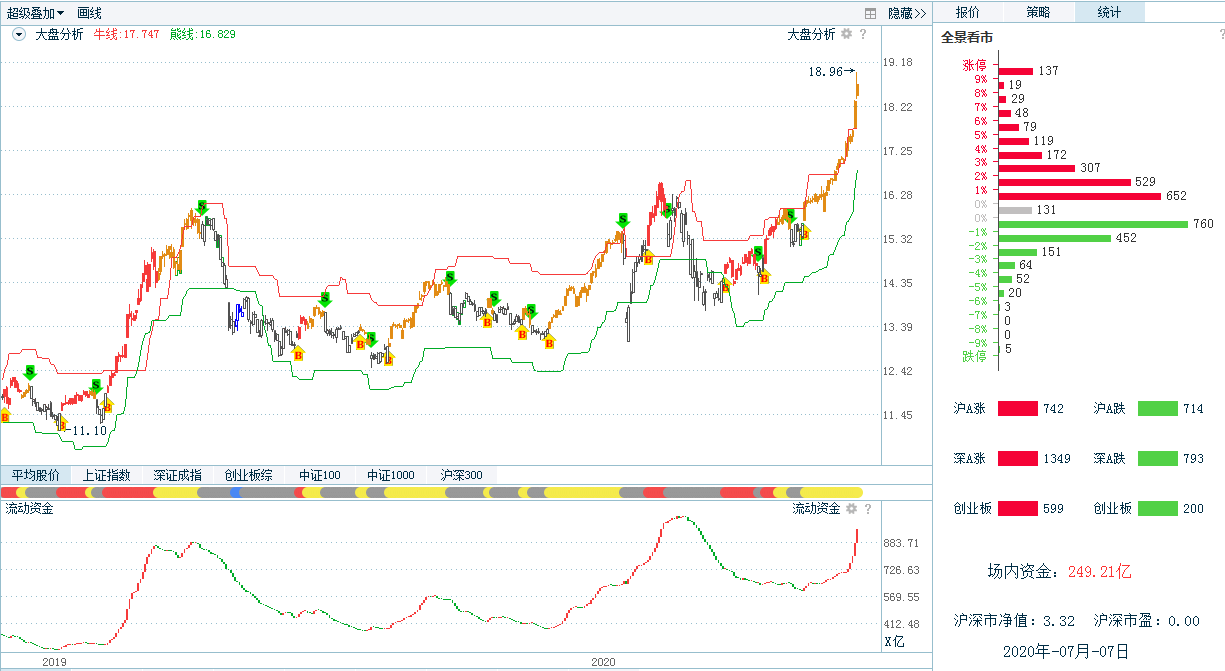Open help question mark for 流动资金
Image resolution: width=1225 pixels, height=671 pixels.
click(x=869, y=509)
